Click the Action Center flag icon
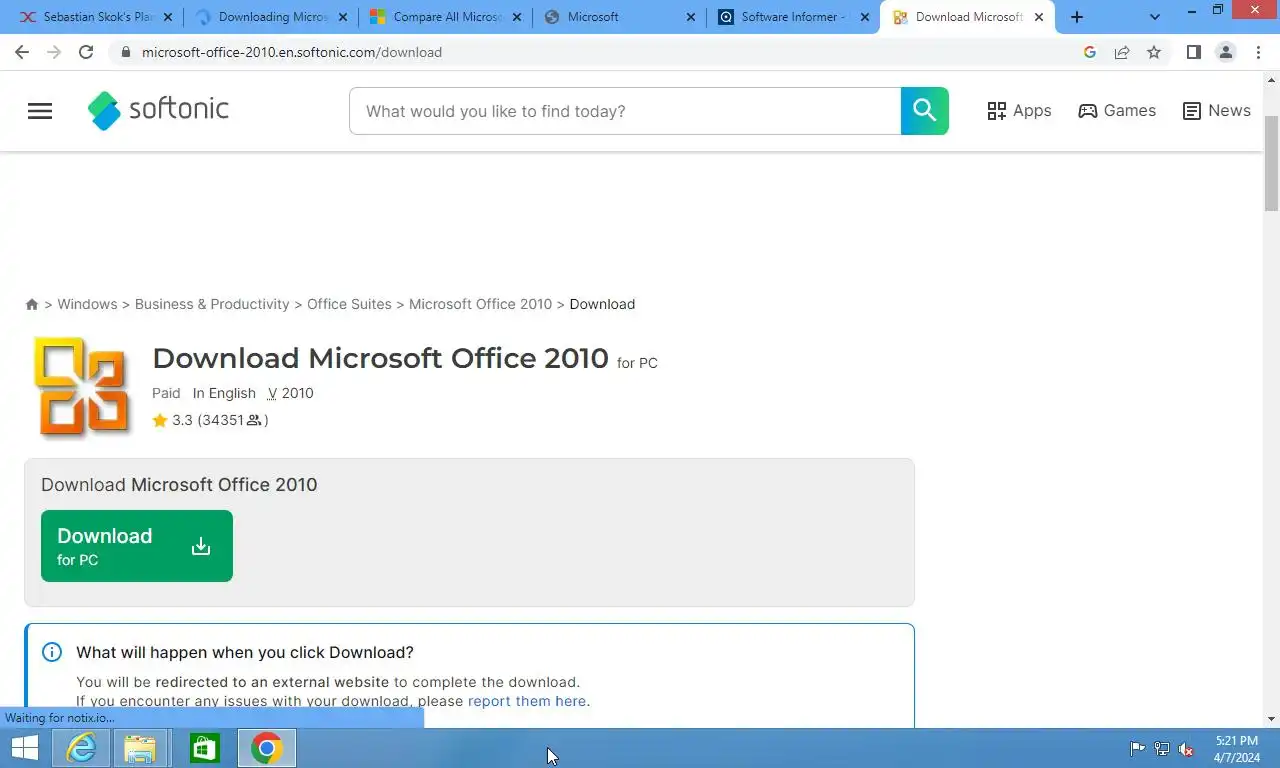 1137,749
